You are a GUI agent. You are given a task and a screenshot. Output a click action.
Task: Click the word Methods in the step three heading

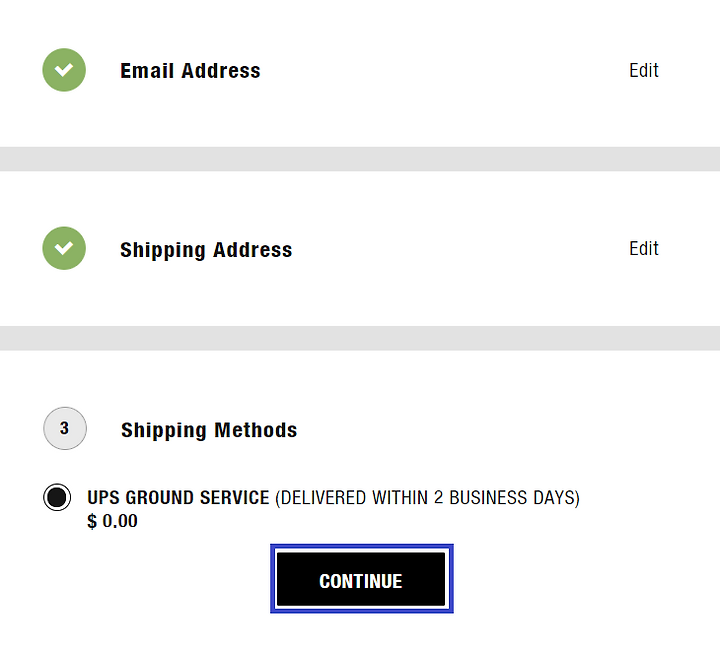click(256, 430)
